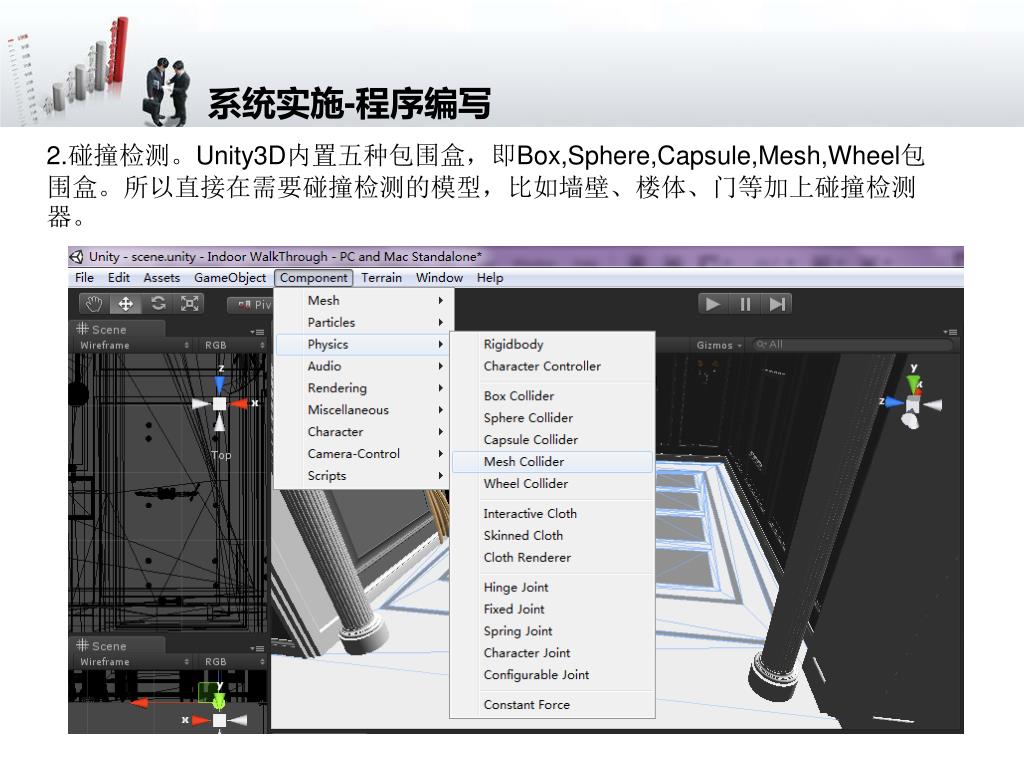Choose Wheel Collider
This screenshot has width=1024, height=768.
click(552, 484)
